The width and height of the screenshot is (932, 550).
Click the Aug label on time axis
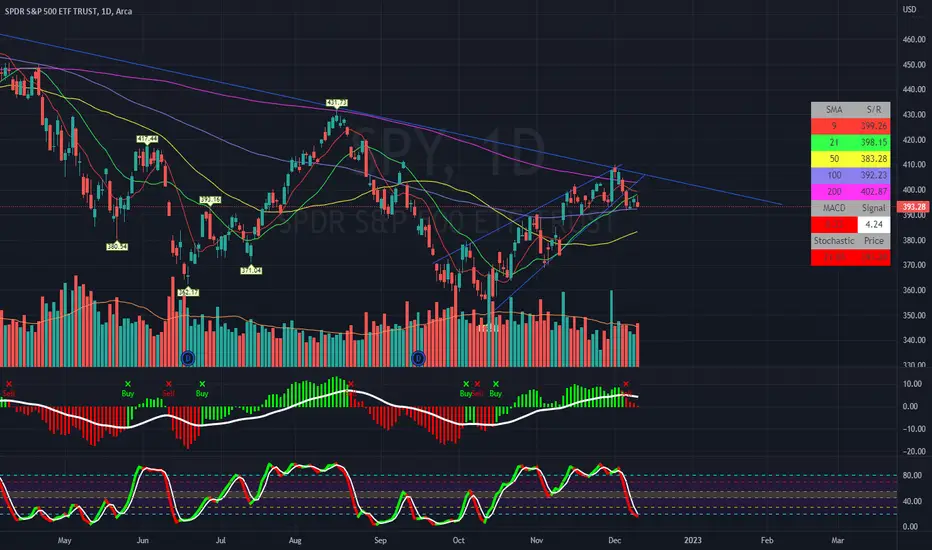point(295,540)
